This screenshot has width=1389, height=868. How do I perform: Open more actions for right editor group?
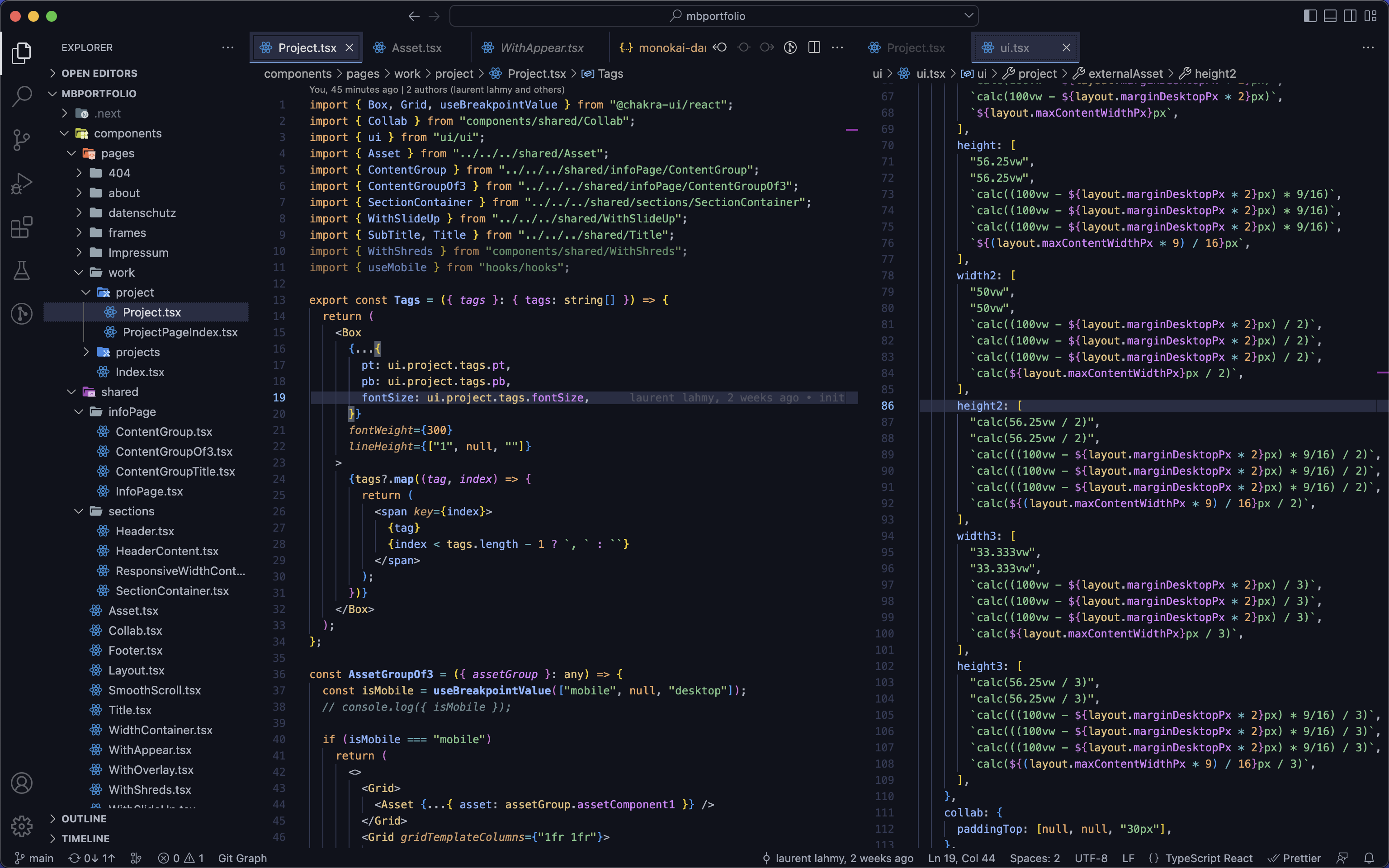coord(1368,47)
